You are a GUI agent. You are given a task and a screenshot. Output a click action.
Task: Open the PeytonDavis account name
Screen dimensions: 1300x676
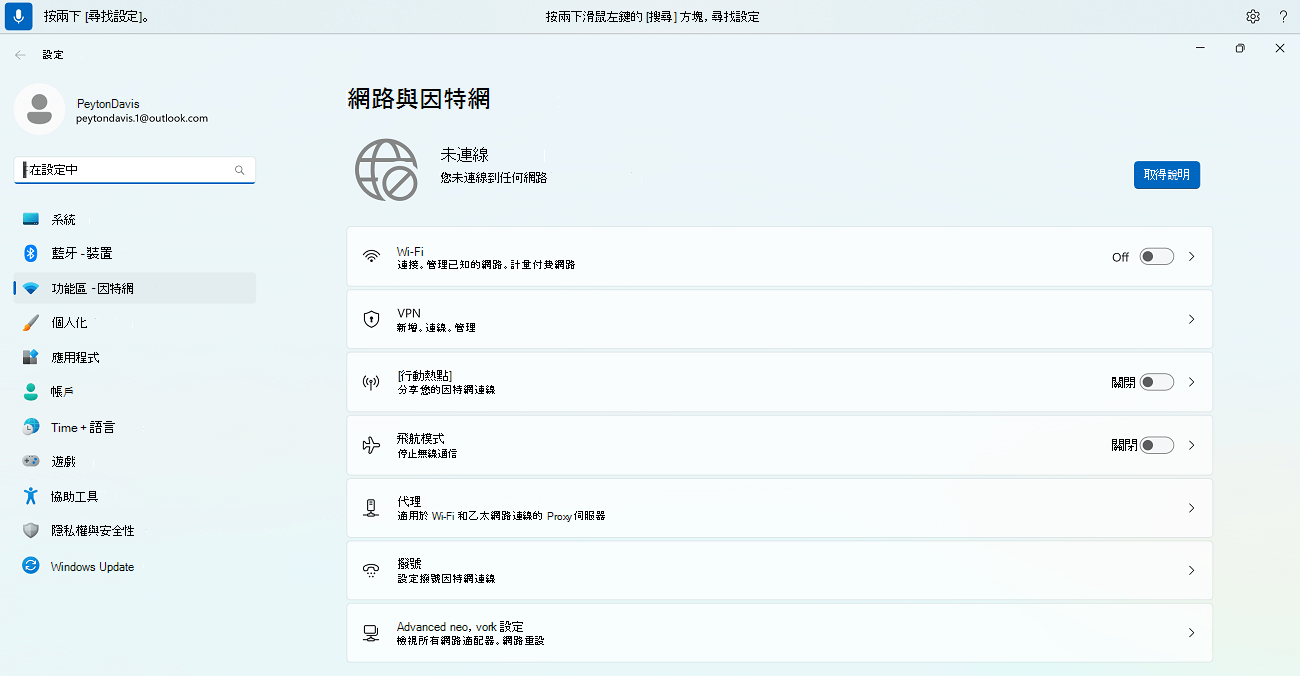coord(108,104)
